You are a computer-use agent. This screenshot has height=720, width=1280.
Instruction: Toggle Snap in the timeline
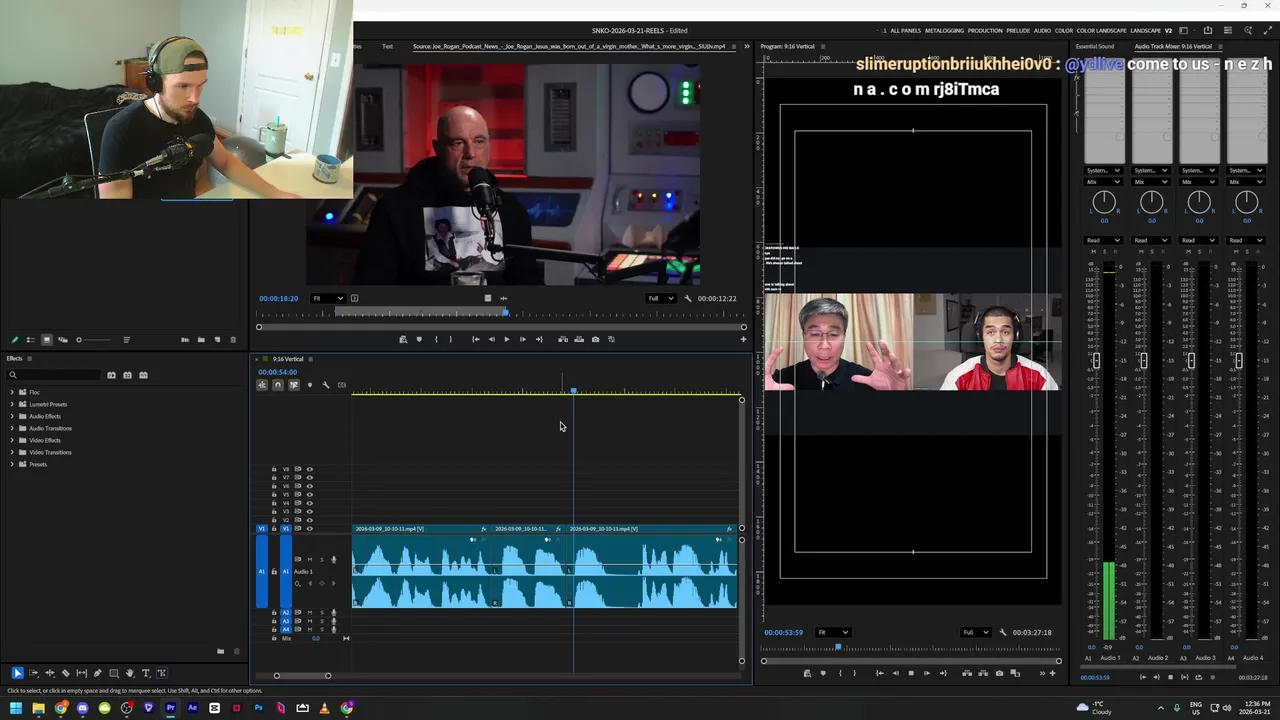[x=278, y=385]
